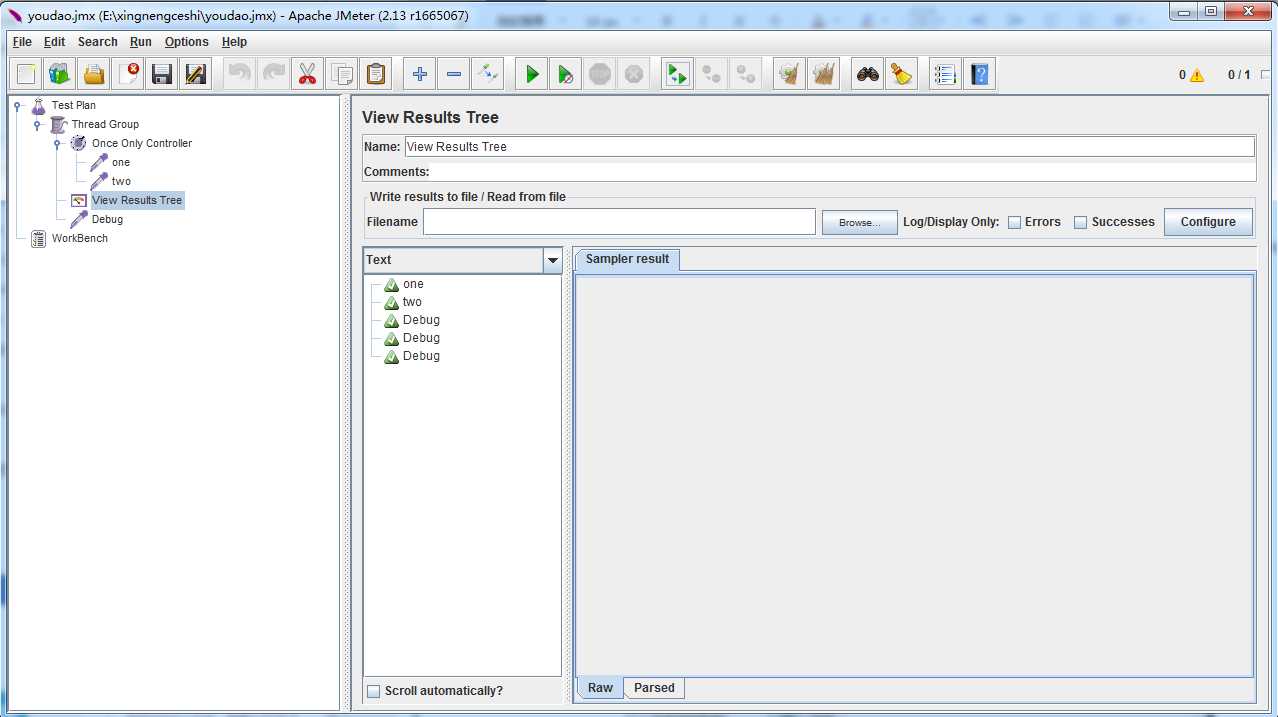This screenshot has height=717, width=1278.
Task: Click the Search binoculars icon
Action: click(868, 74)
